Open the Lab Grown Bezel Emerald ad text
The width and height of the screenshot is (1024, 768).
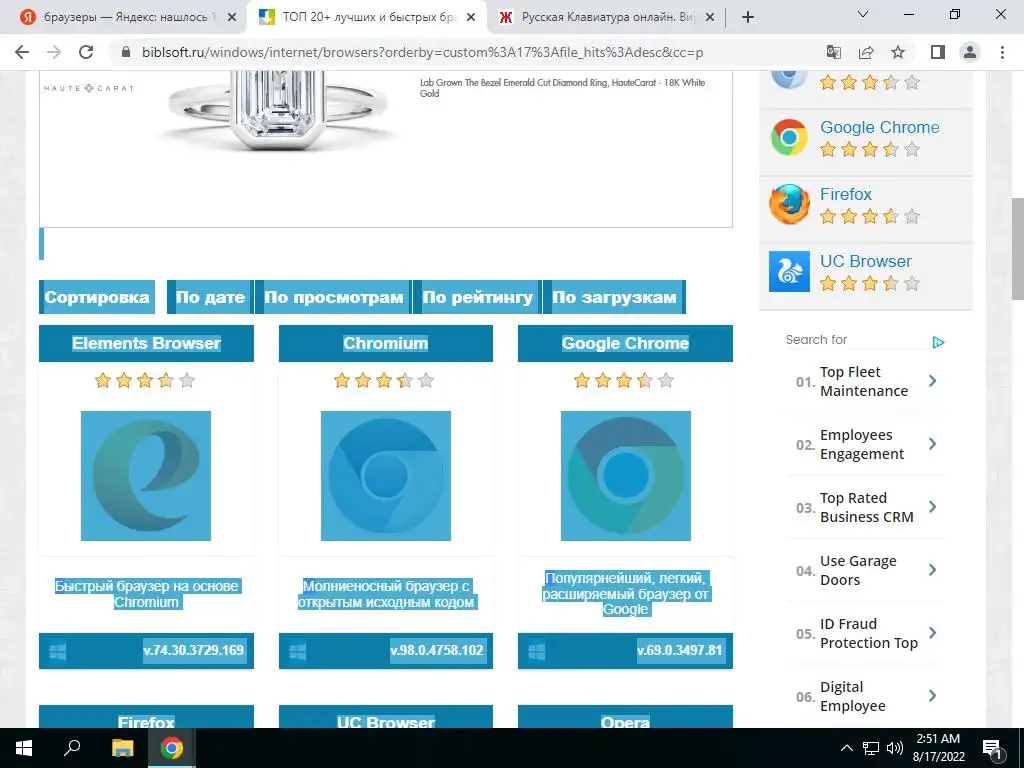[x=562, y=88]
